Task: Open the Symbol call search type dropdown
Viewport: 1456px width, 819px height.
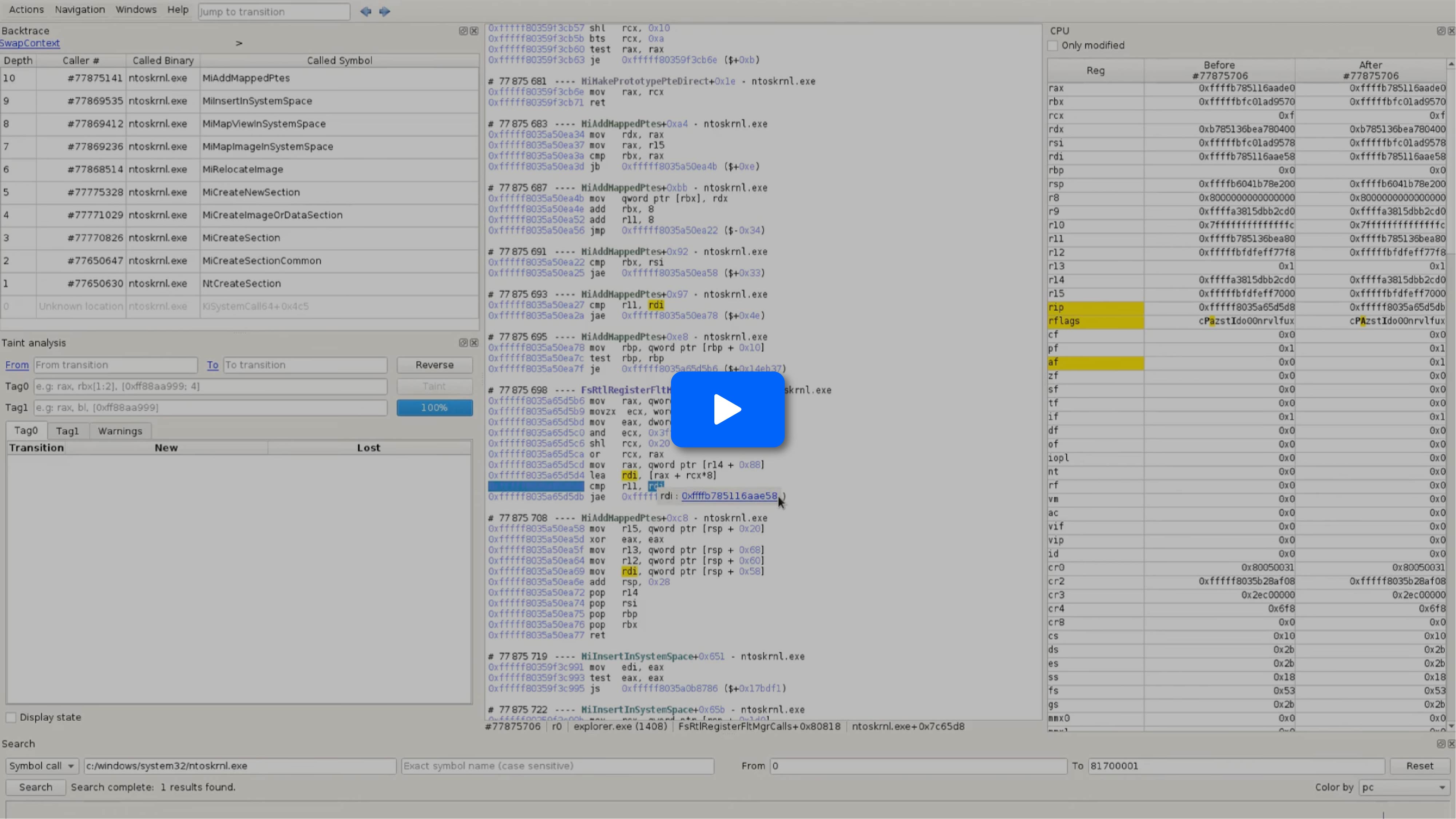Action: 42,766
